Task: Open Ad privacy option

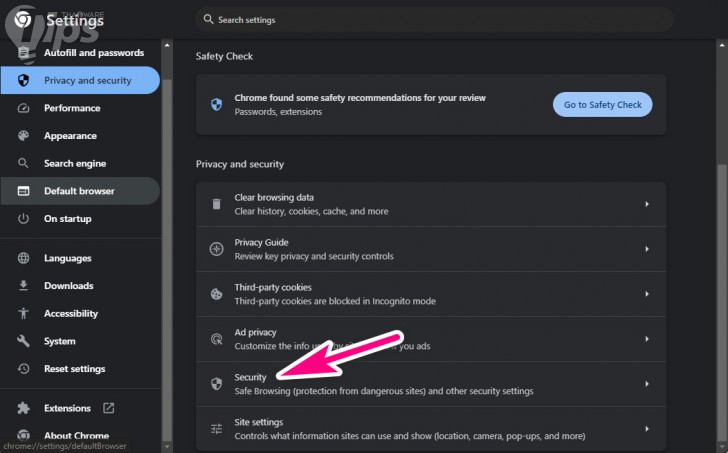Action: [x=431, y=339]
